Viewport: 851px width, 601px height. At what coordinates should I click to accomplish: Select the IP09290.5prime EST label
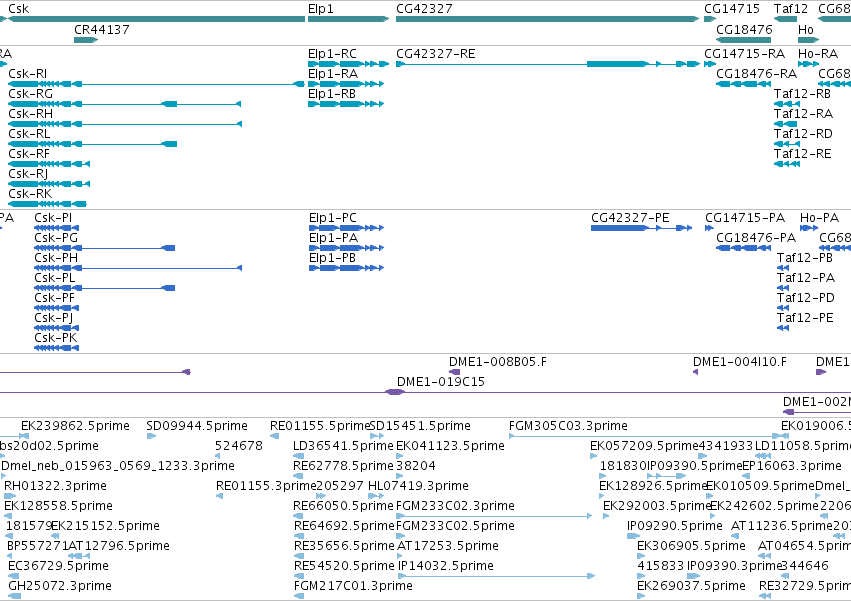click(675, 526)
